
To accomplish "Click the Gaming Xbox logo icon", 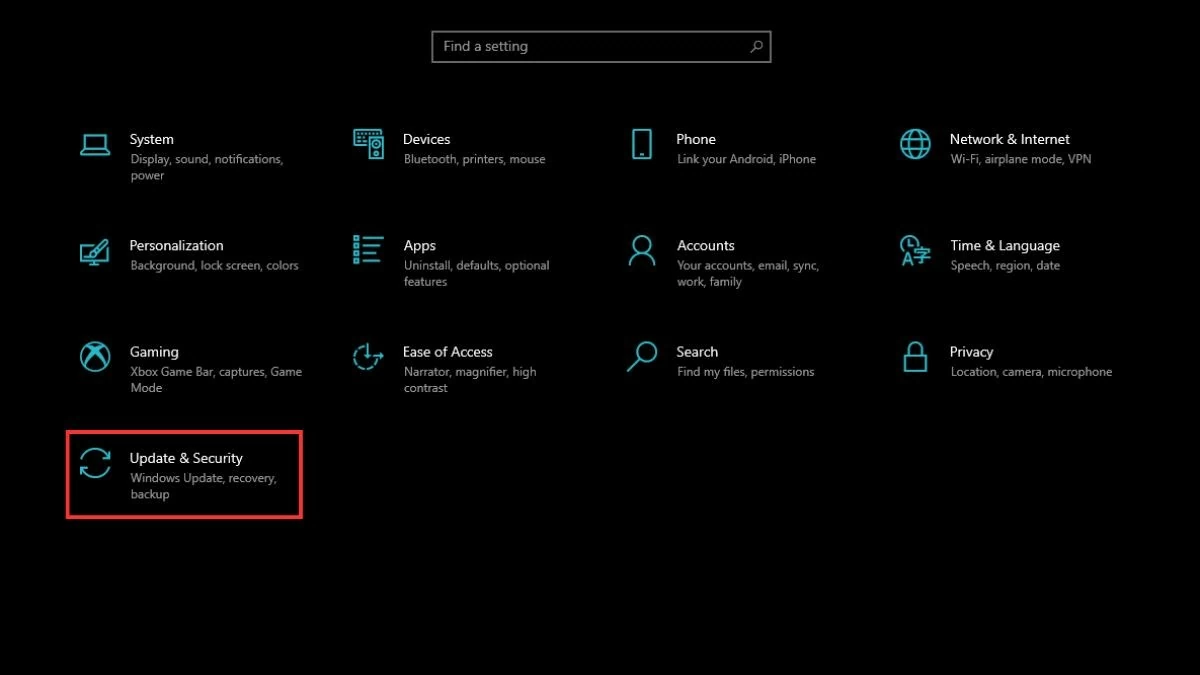I will [x=95, y=357].
